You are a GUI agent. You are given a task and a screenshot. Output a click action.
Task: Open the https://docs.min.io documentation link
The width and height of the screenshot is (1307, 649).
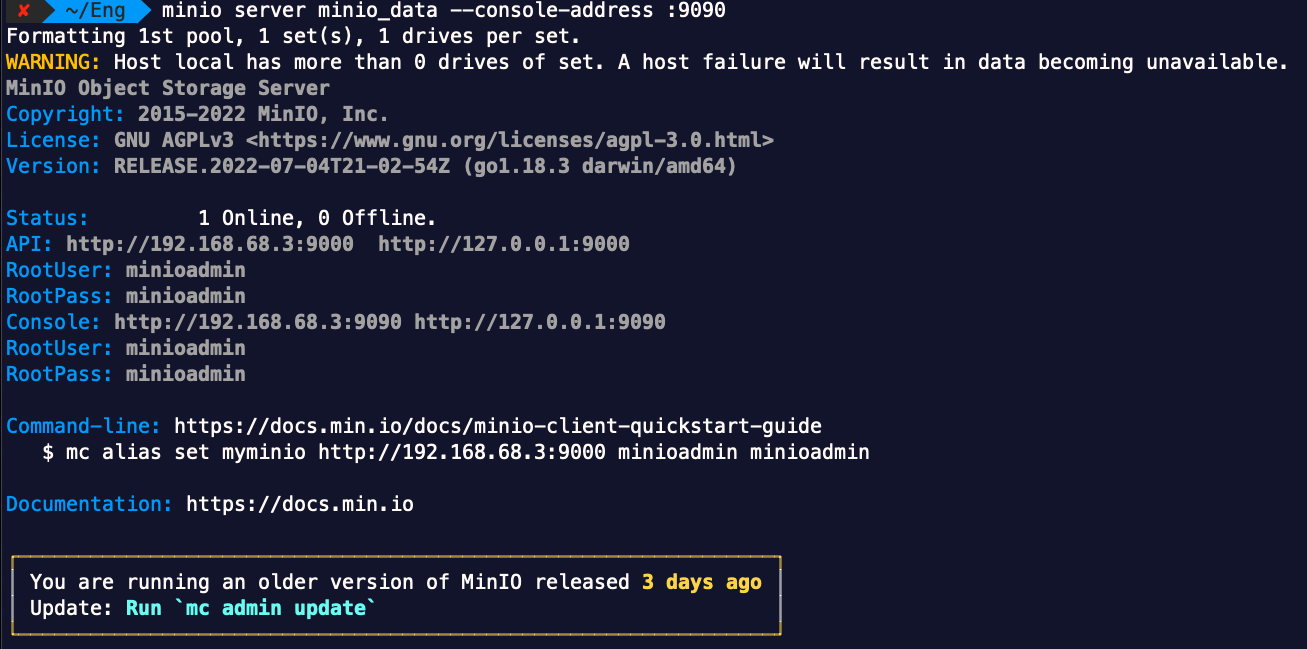[300, 504]
